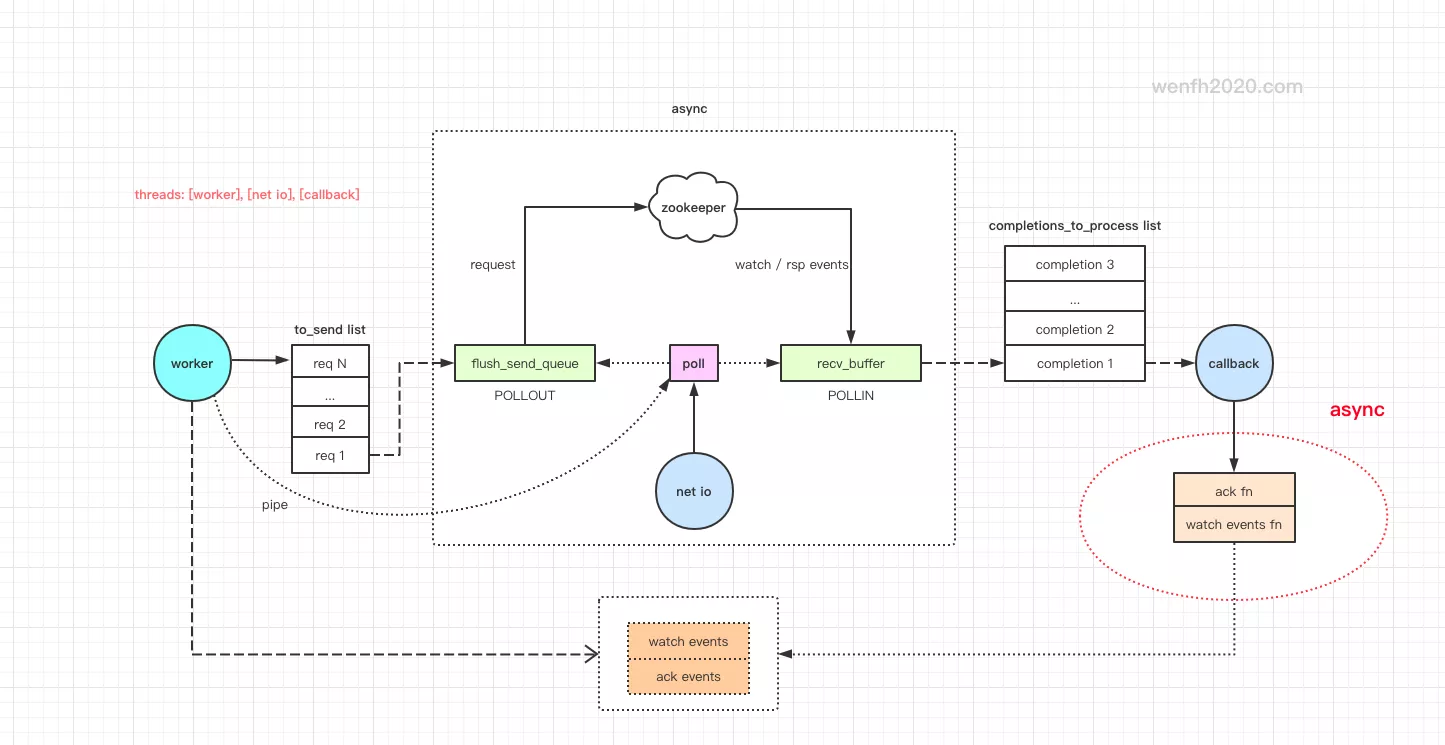Image resolution: width=1445 pixels, height=745 pixels.
Task: Click the completion 3 row
Action: [1074, 265]
